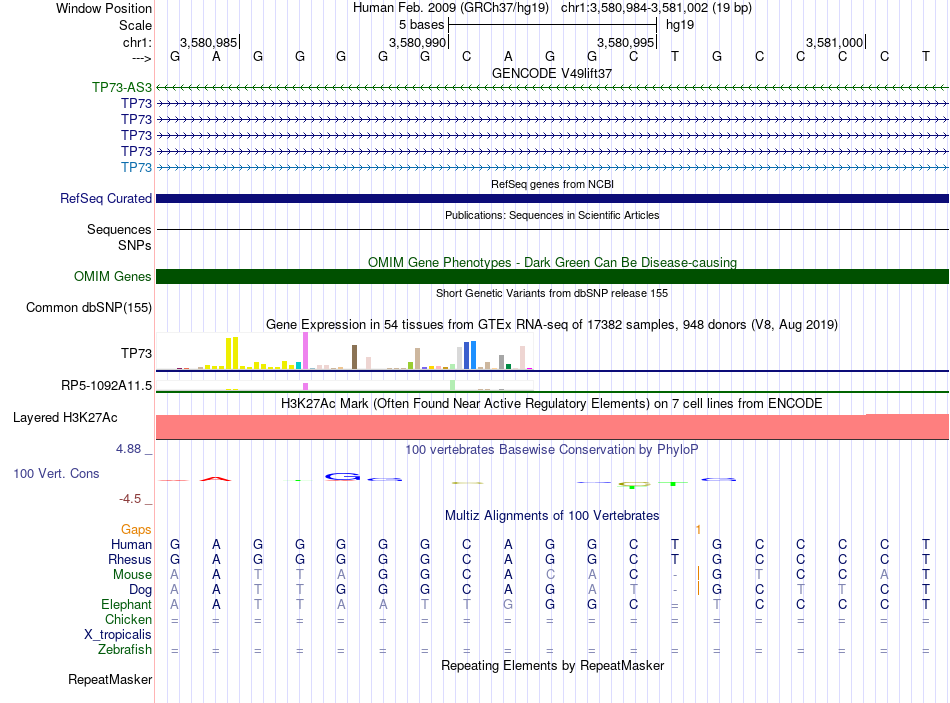Click the RefSeq genes from NCBI title
The height and width of the screenshot is (703, 950).
[x=552, y=184]
